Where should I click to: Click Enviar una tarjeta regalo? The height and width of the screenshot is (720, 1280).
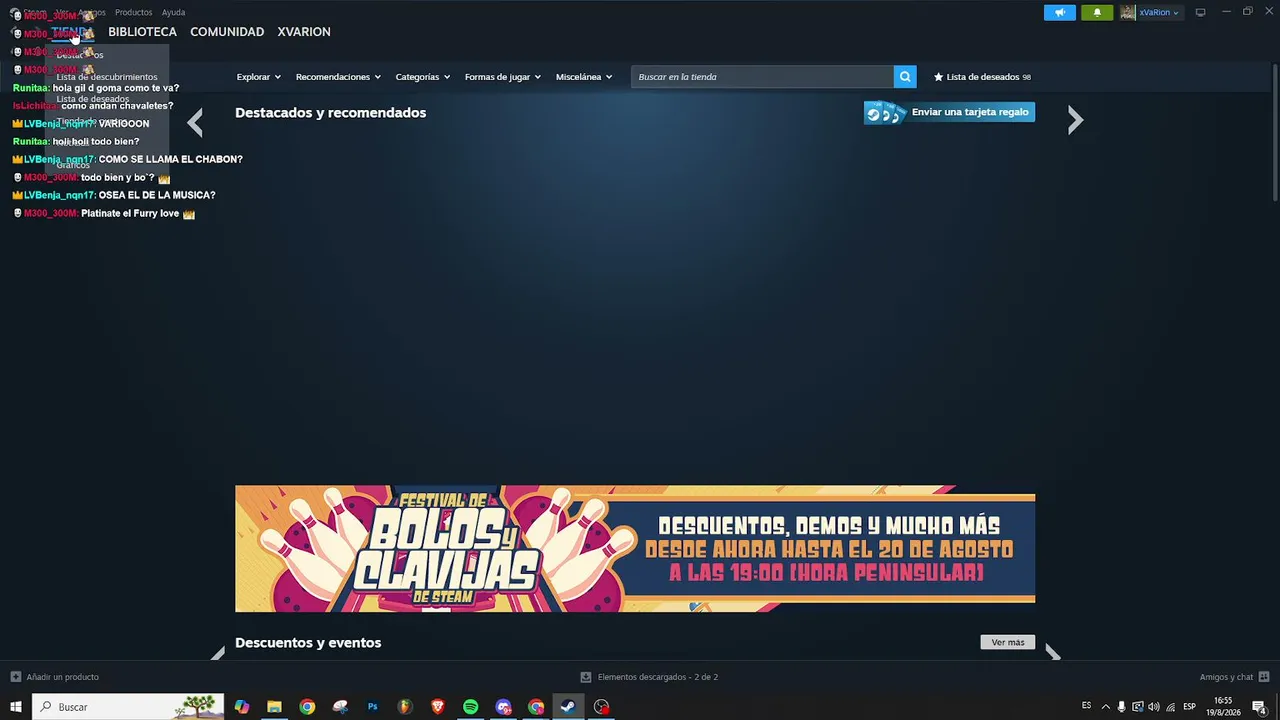tap(949, 112)
